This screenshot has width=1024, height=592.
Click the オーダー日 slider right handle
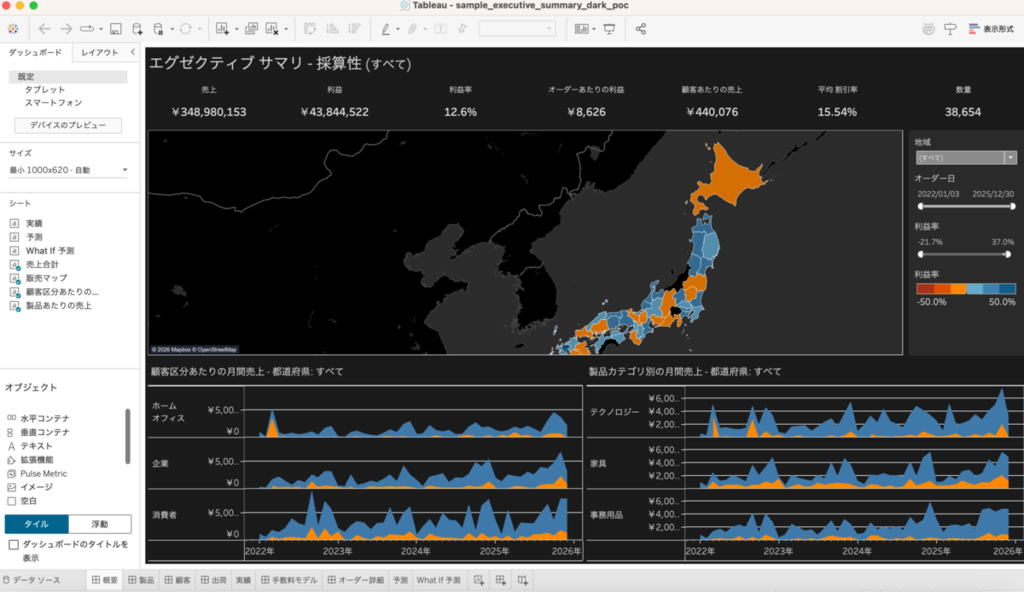(1013, 206)
